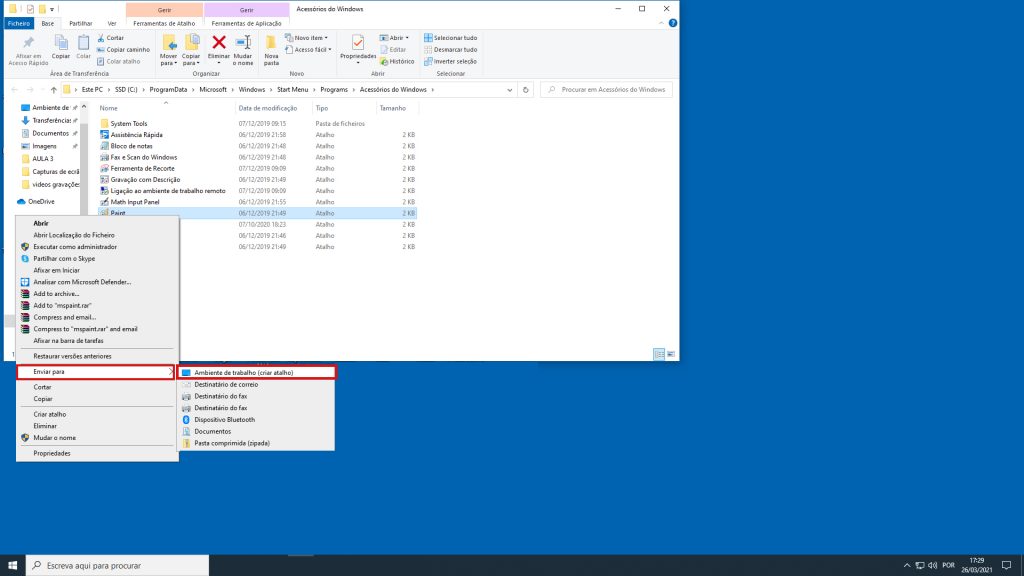Open the System Tools folder
This screenshot has width=1024, height=576.
(129, 123)
